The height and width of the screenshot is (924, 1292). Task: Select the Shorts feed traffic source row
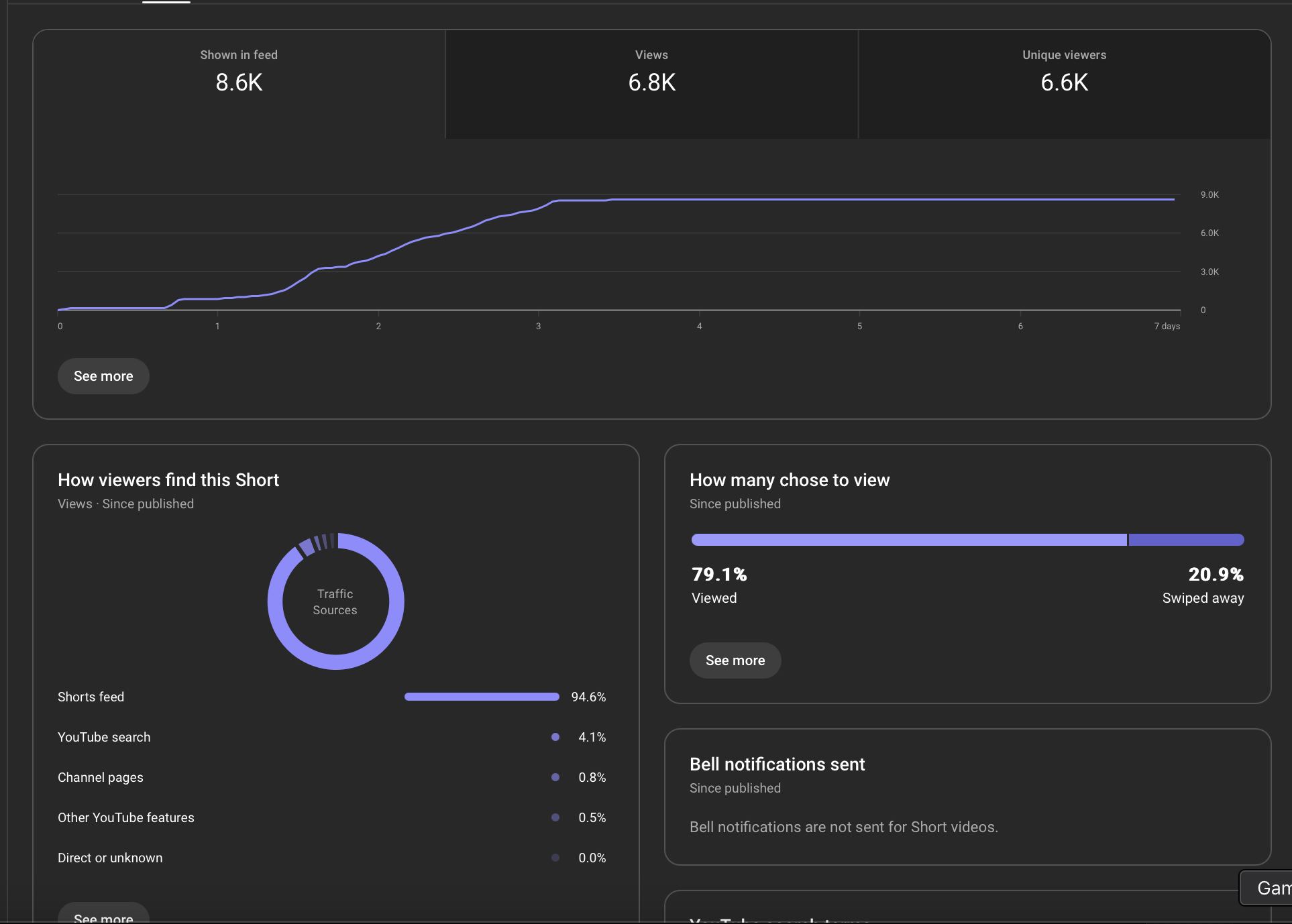[332, 697]
